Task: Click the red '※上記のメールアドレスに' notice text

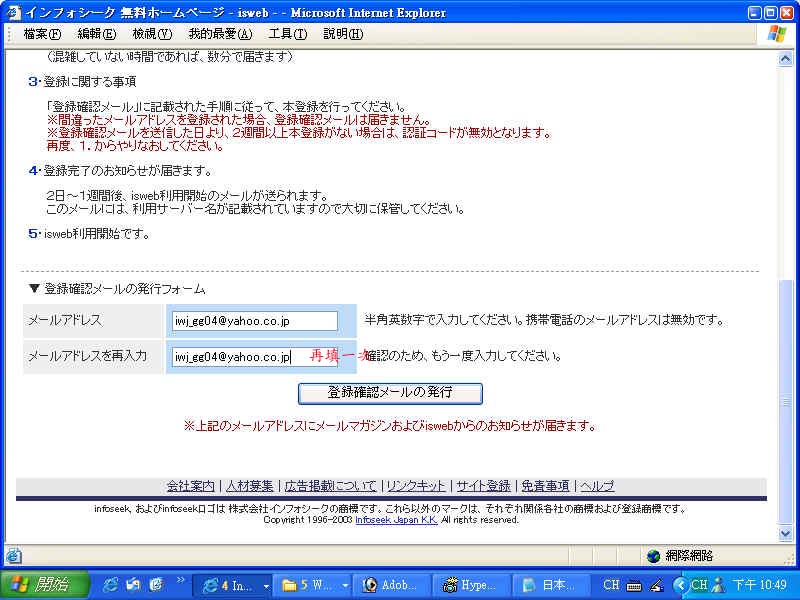Action: coord(390,426)
